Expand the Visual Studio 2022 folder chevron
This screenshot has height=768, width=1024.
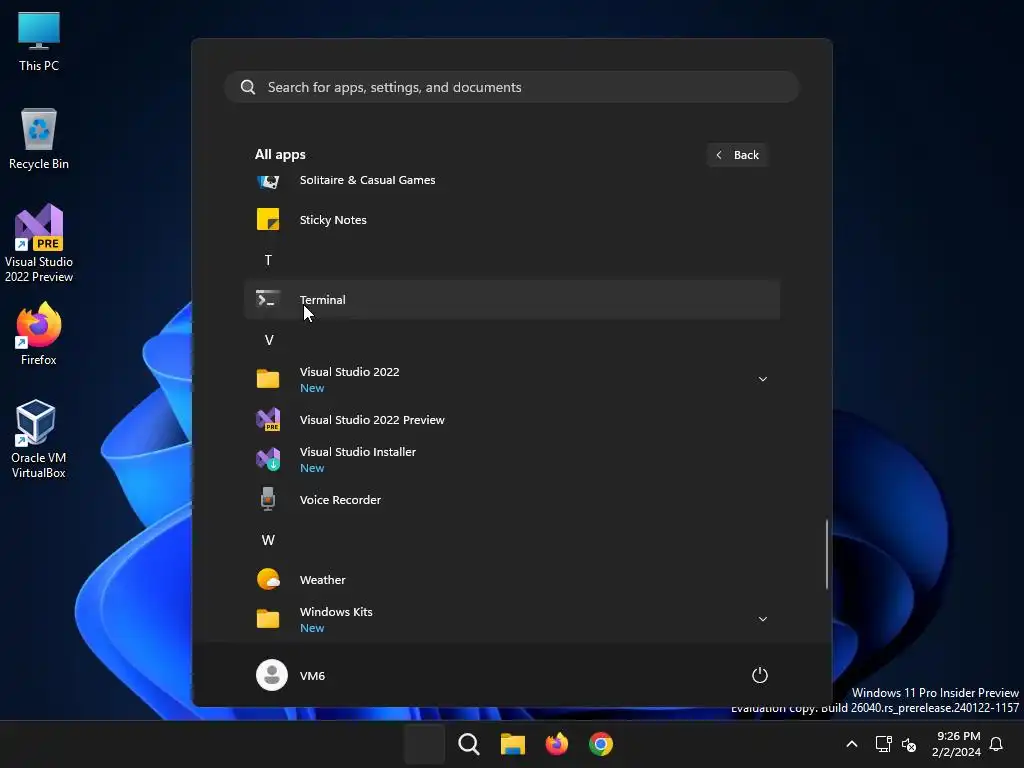762,379
